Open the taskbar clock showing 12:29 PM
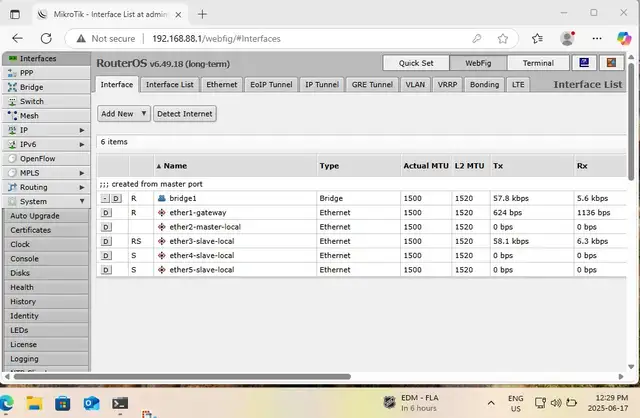Screen dimensions: 640x418 point(608,403)
